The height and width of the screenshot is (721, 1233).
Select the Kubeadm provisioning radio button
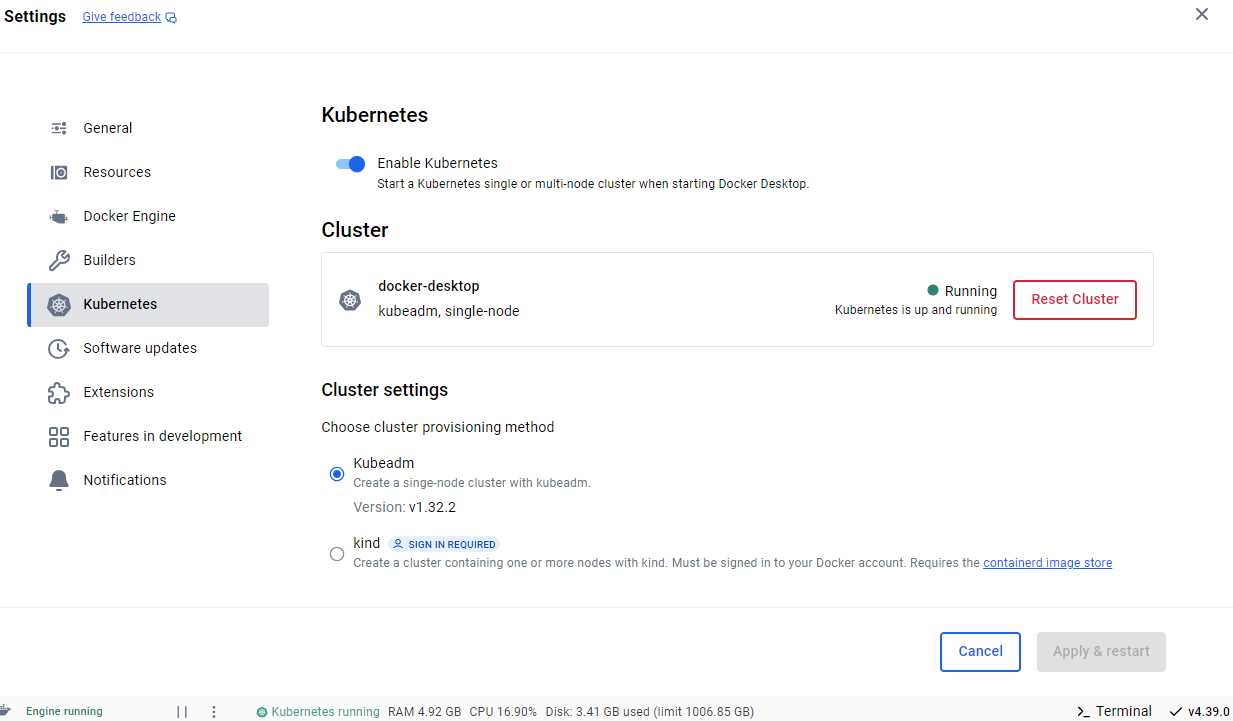pos(337,474)
